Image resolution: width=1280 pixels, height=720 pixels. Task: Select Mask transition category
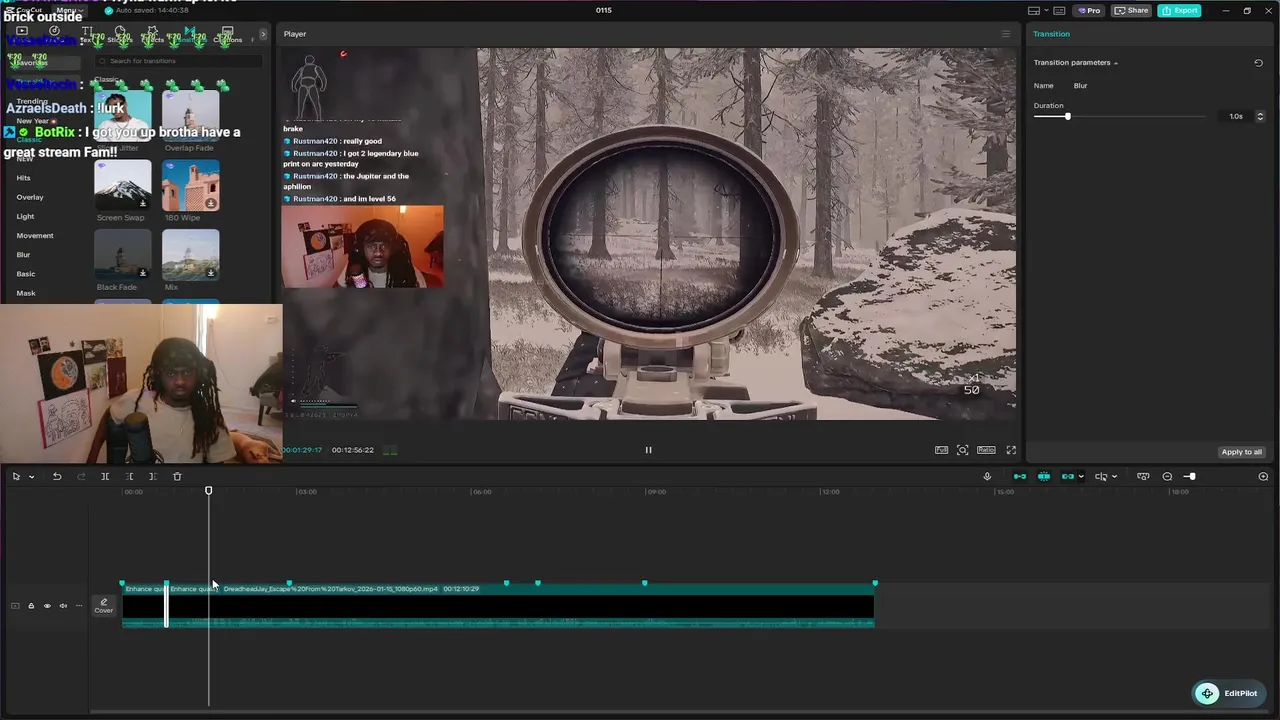tap(26, 294)
